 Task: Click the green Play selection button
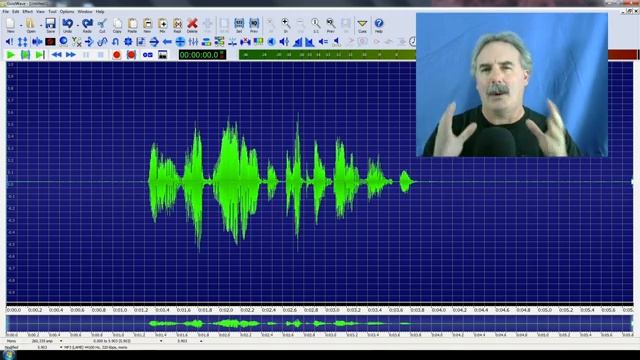(x=25, y=55)
